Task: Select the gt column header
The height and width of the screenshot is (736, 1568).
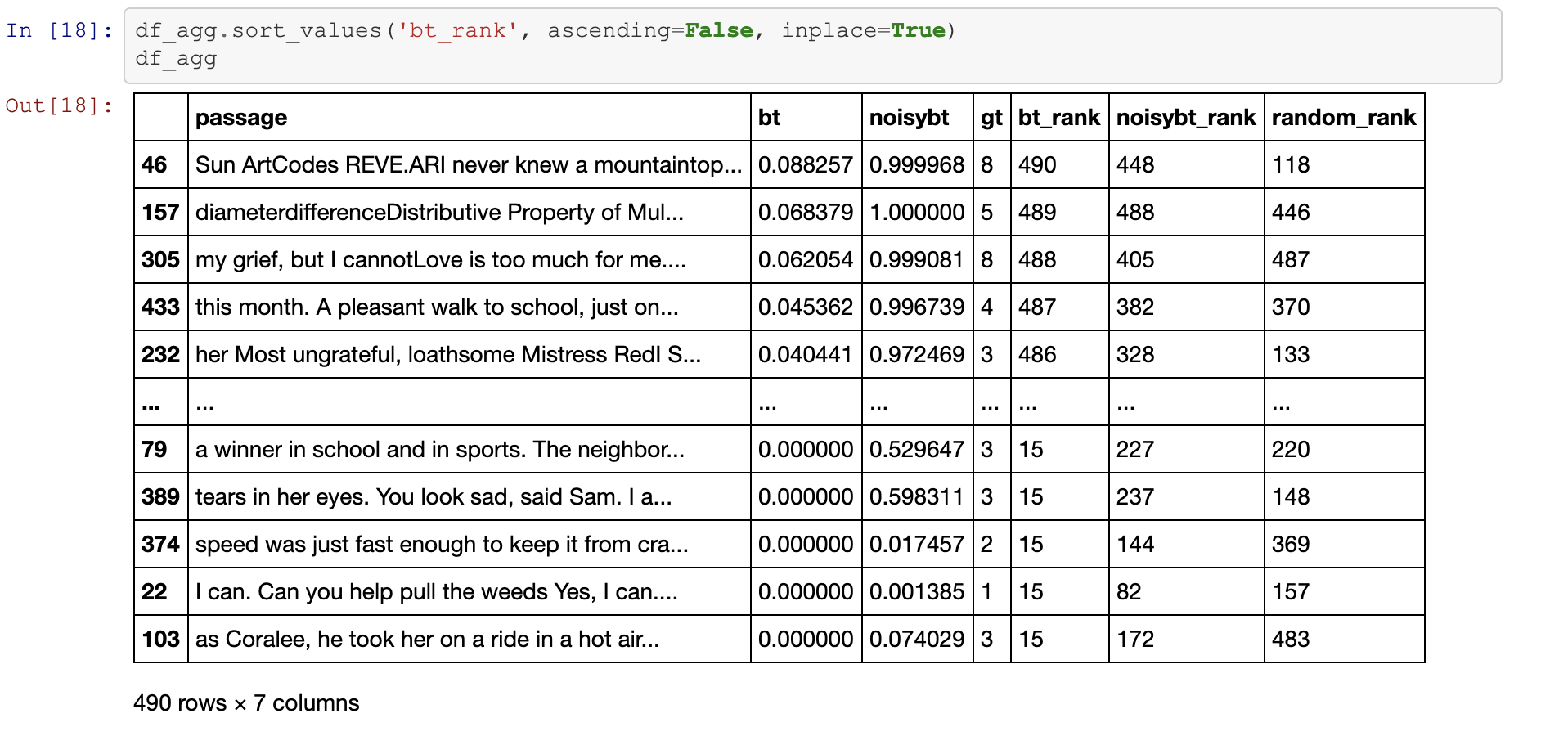Action: pyautogui.click(x=991, y=118)
